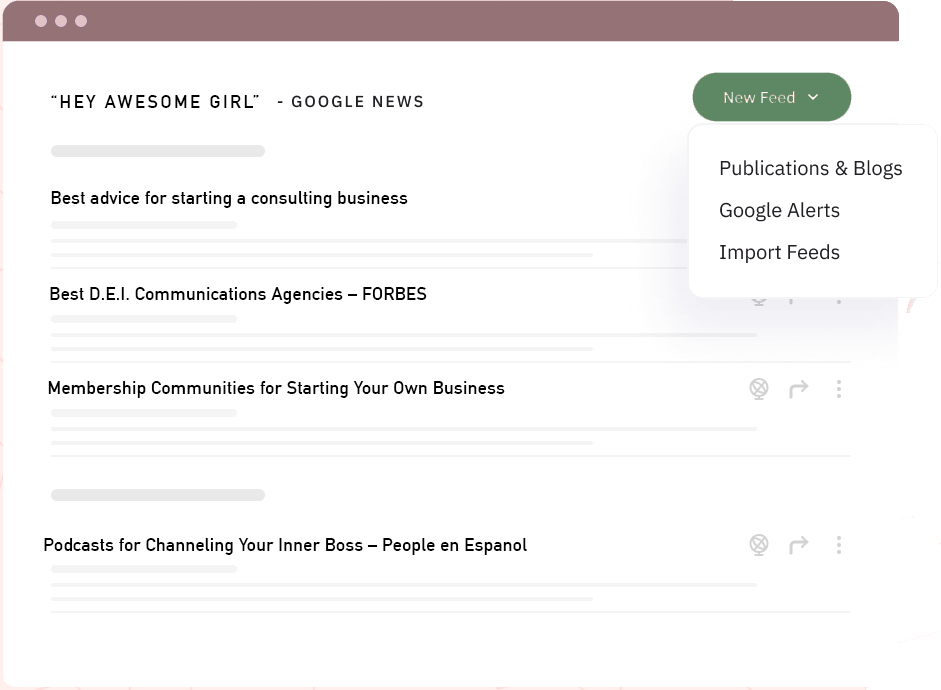Click the "Hey Awesome Girl" feed title
This screenshot has width=941, height=690.
(x=155, y=101)
